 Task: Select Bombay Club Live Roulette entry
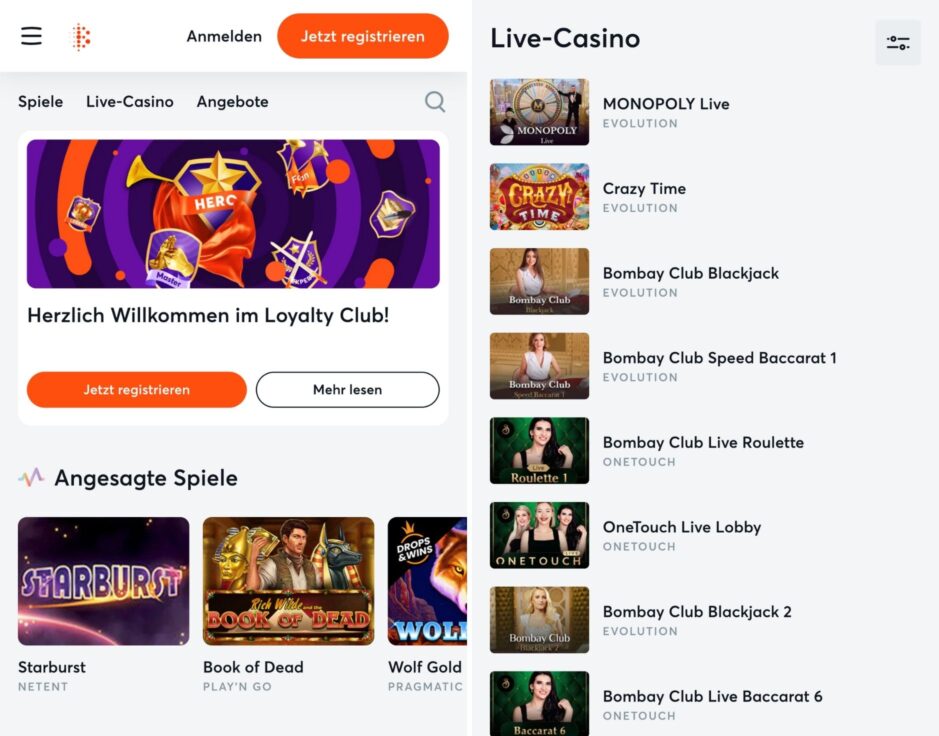[703, 450]
